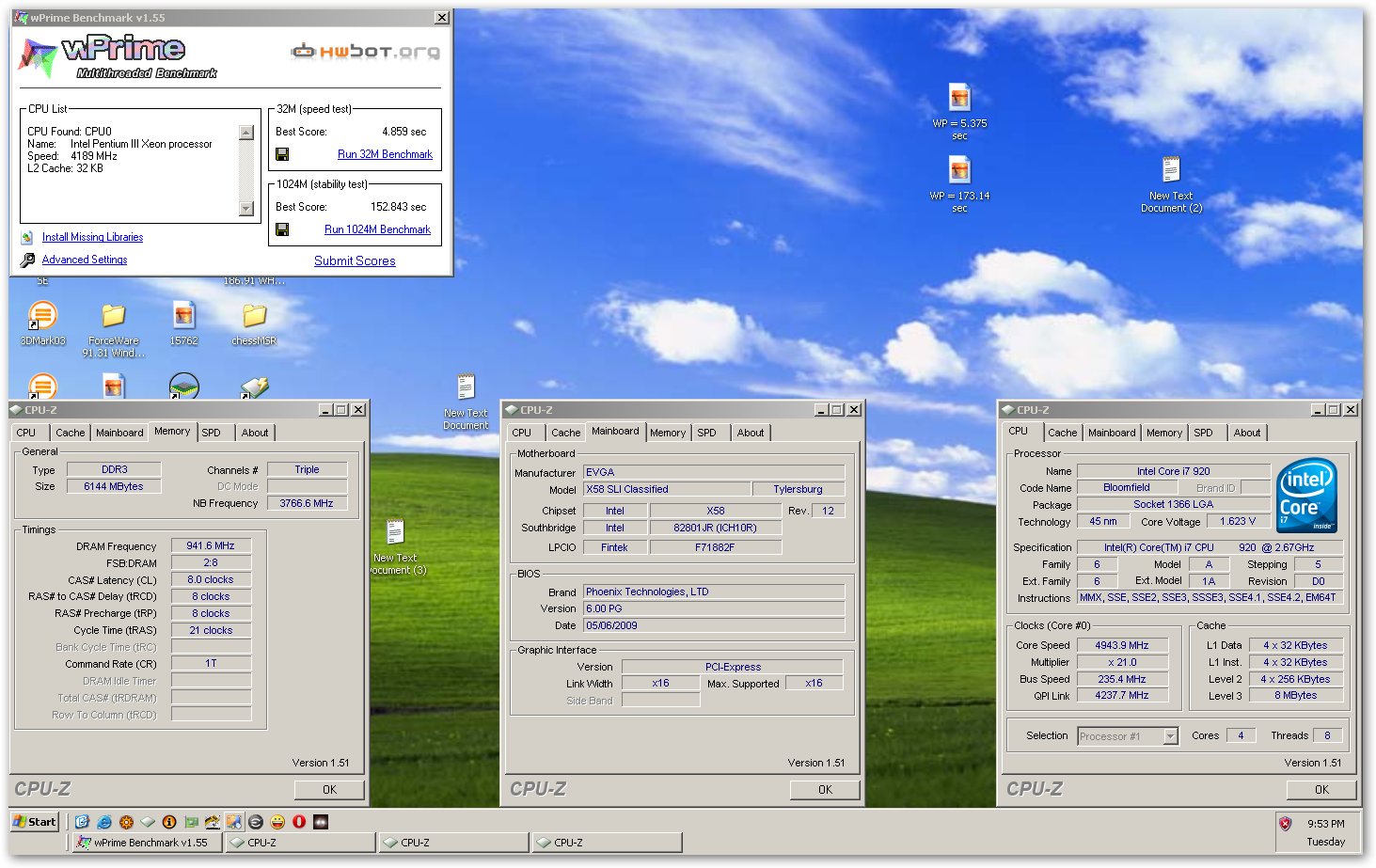
Task: Open Memory tab in right CPU-Z window
Action: click(1164, 433)
